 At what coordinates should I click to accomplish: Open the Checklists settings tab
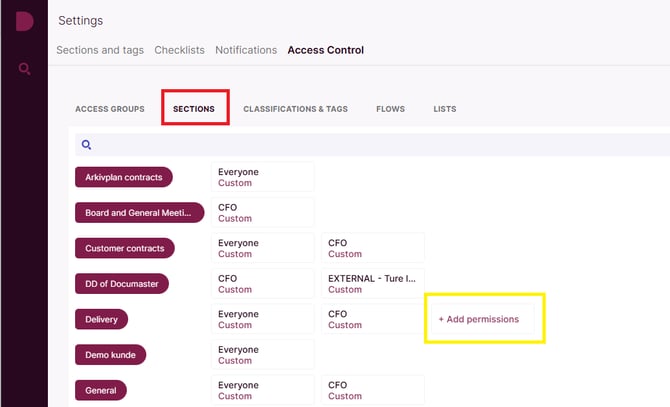pos(179,50)
